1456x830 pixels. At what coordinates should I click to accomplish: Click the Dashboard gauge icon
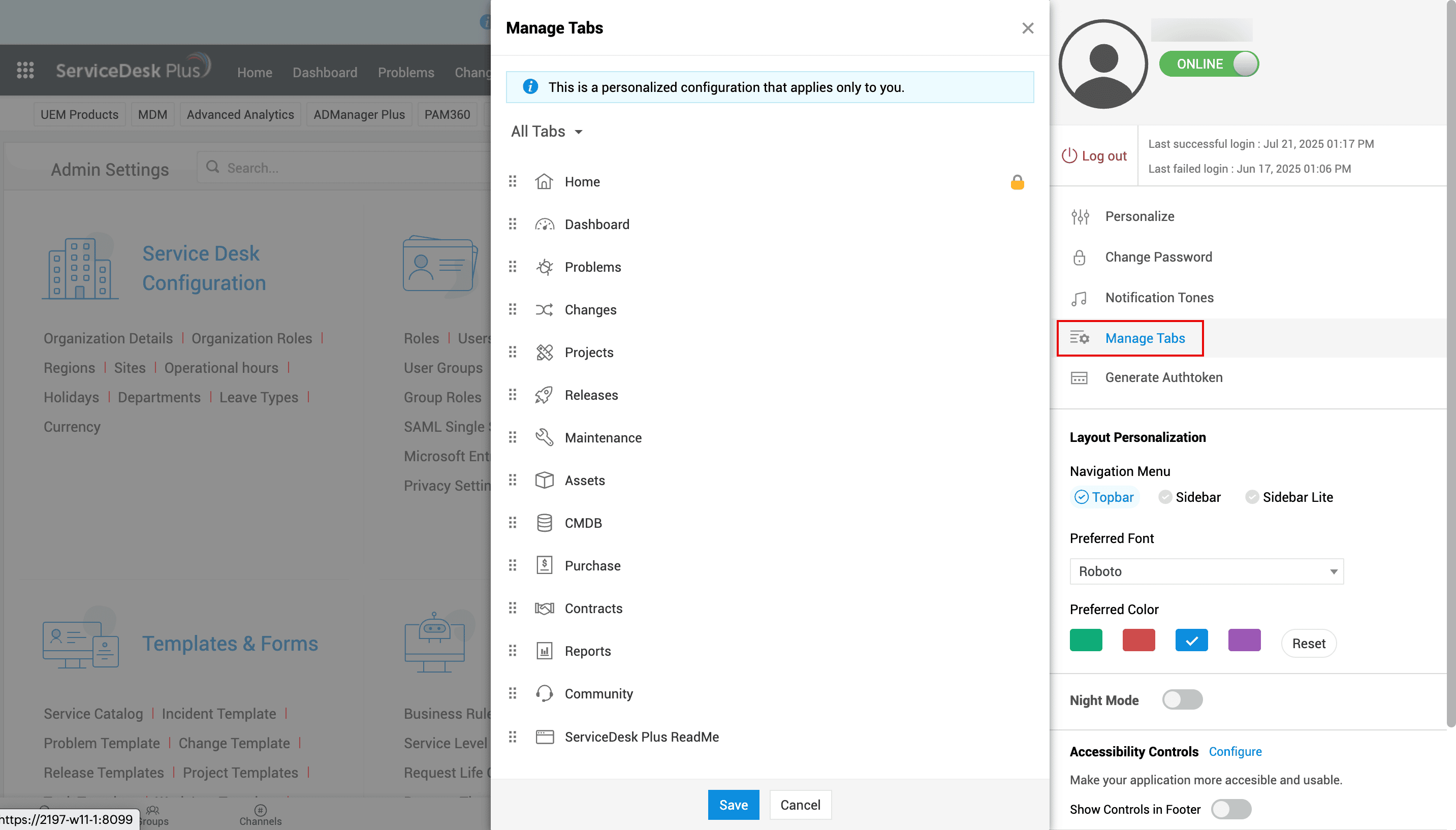545,225
